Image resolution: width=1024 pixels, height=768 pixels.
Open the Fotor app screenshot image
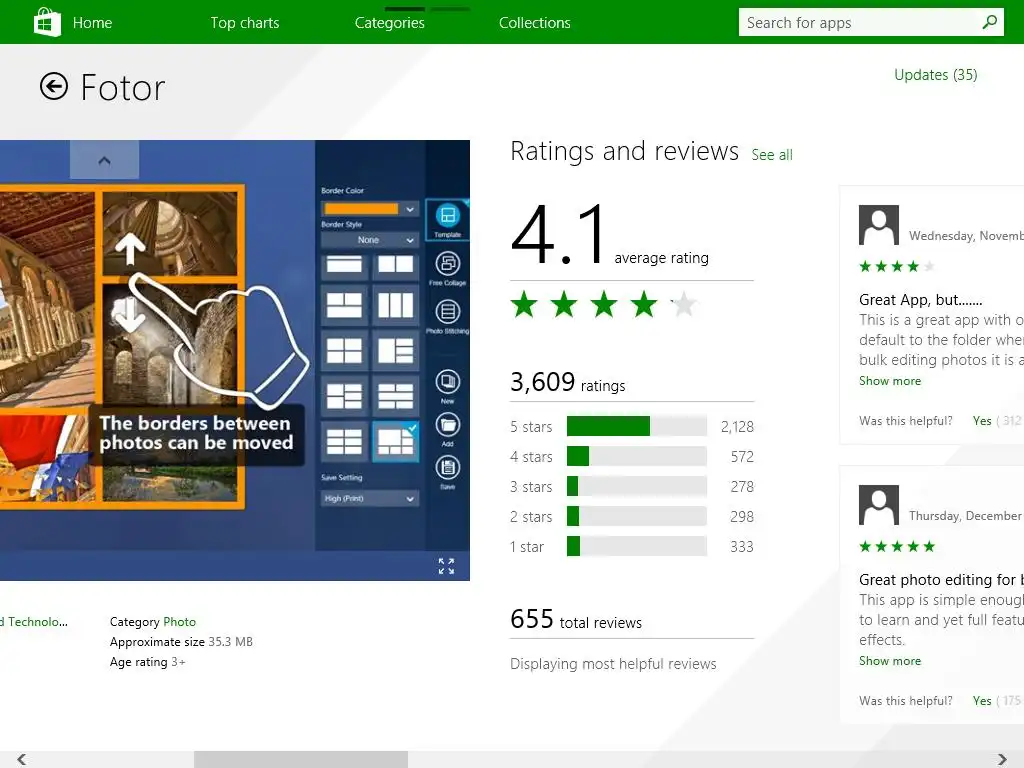click(234, 360)
